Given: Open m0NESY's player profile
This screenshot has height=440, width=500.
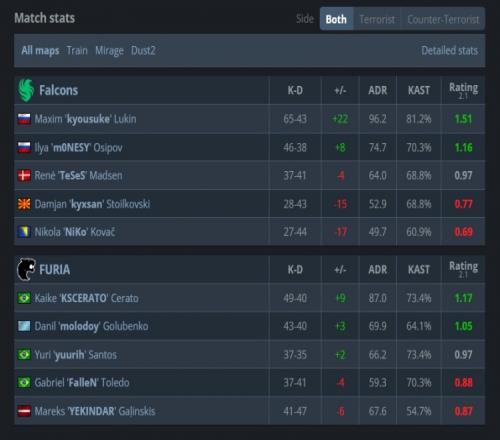Looking at the screenshot, I should (79, 148).
